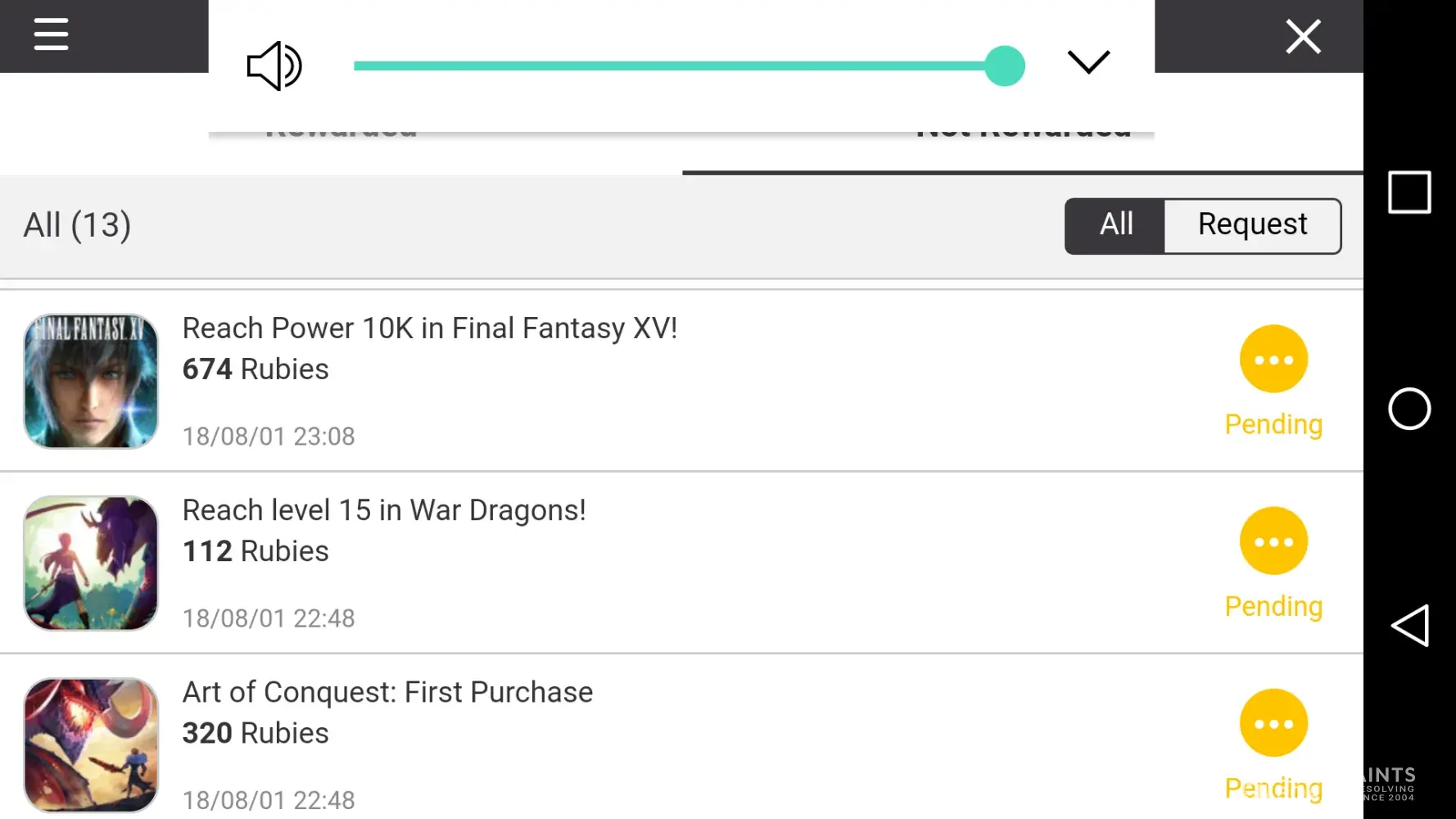The width and height of the screenshot is (1456, 819).
Task: Click pending status icon for Art of Conquest
Action: pyautogui.click(x=1273, y=723)
